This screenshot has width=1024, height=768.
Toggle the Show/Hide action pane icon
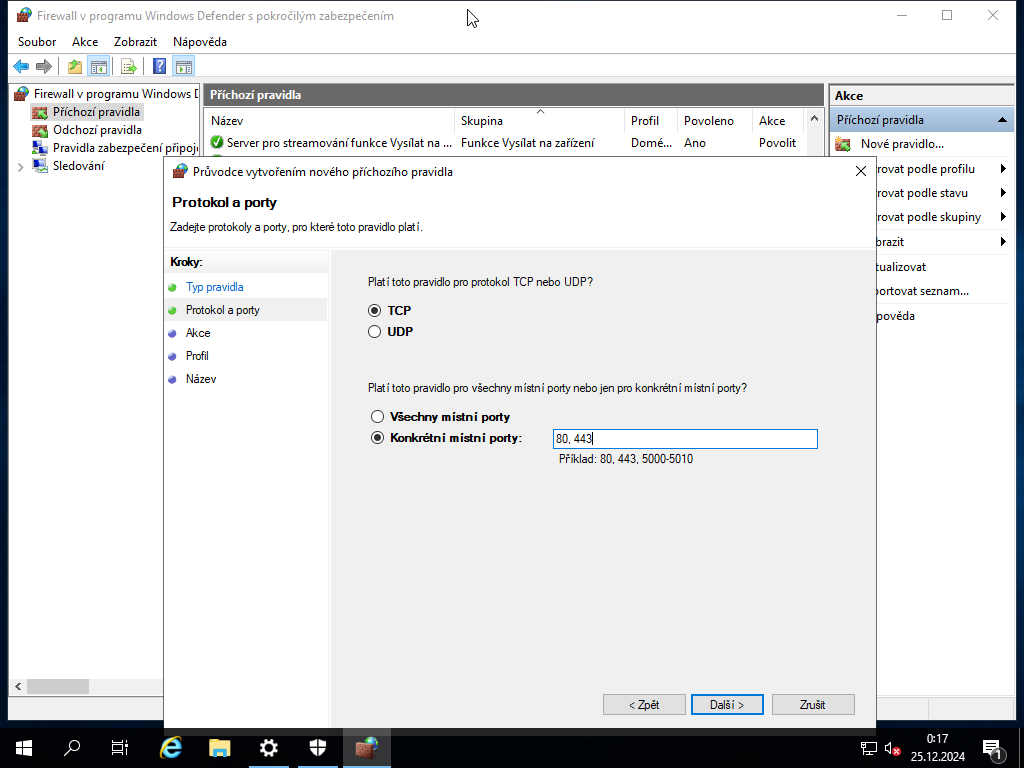click(x=184, y=66)
